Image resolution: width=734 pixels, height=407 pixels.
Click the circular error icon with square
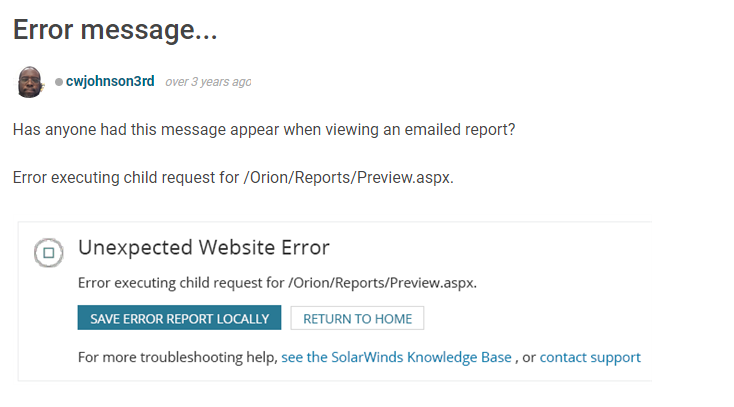(49, 253)
